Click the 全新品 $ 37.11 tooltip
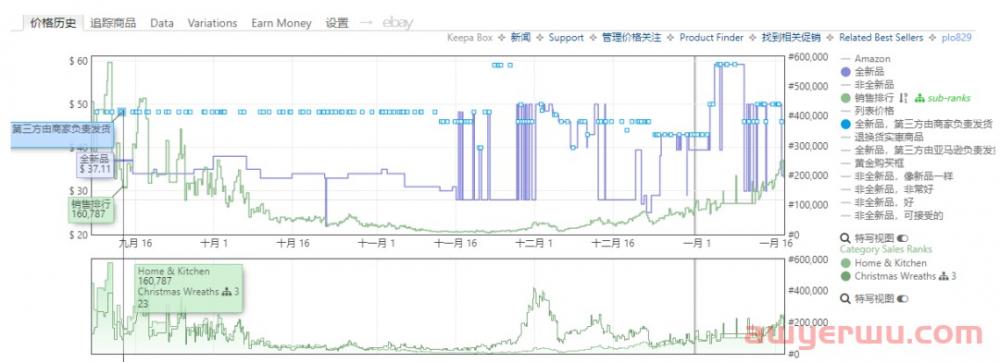Image resolution: width=1000 pixels, height=362 pixels. click(96, 164)
